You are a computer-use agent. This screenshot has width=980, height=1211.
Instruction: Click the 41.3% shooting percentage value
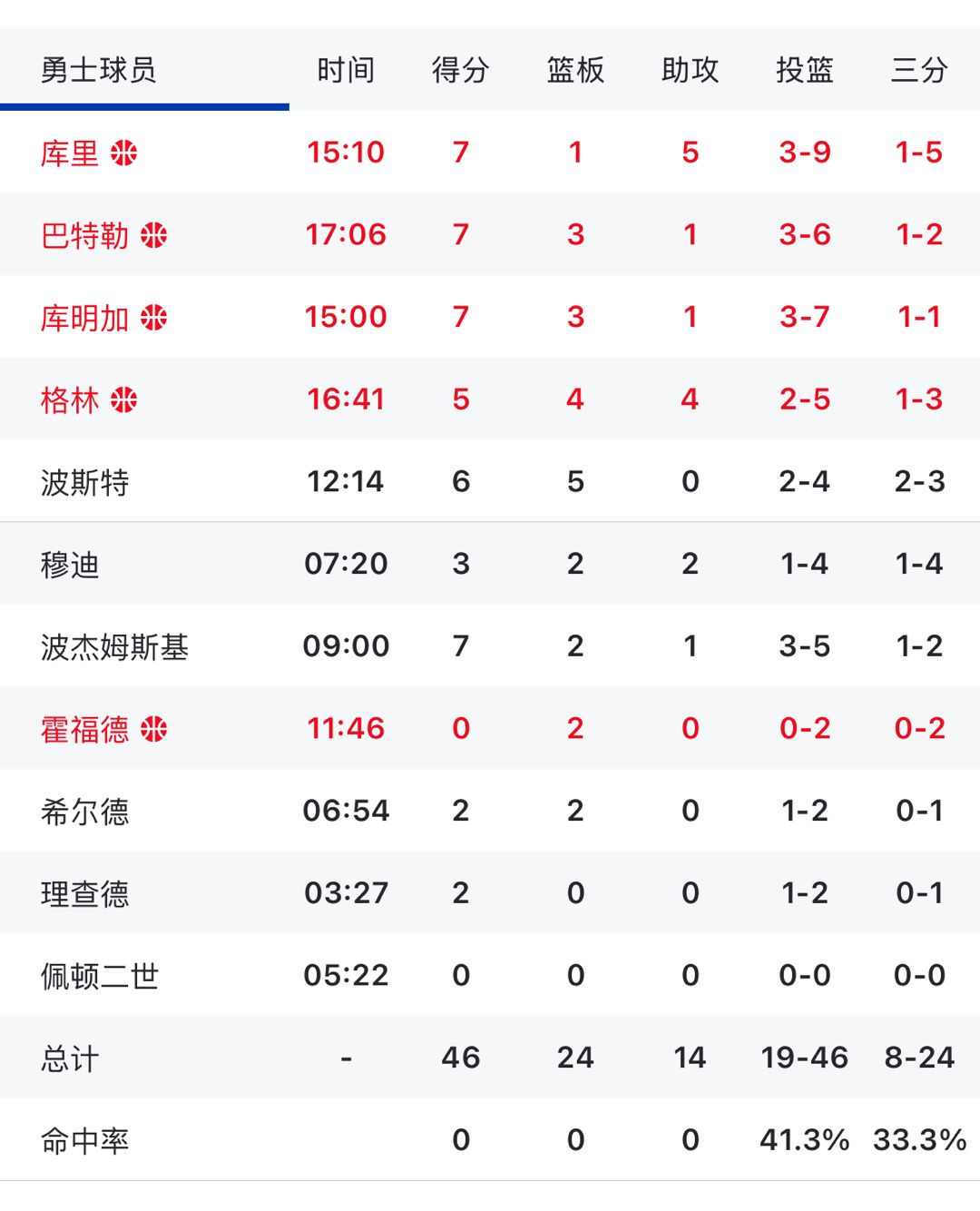click(804, 1140)
